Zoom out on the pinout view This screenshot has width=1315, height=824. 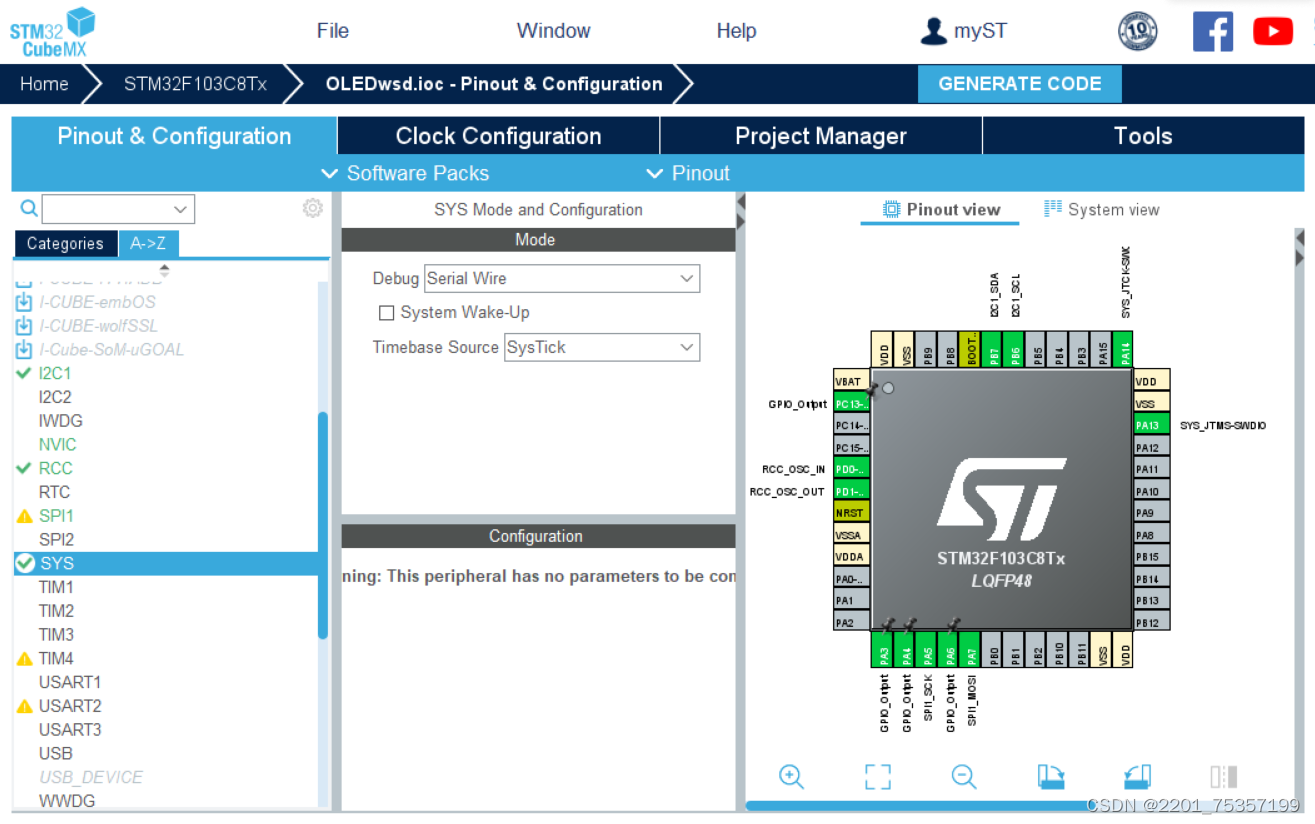tap(964, 776)
